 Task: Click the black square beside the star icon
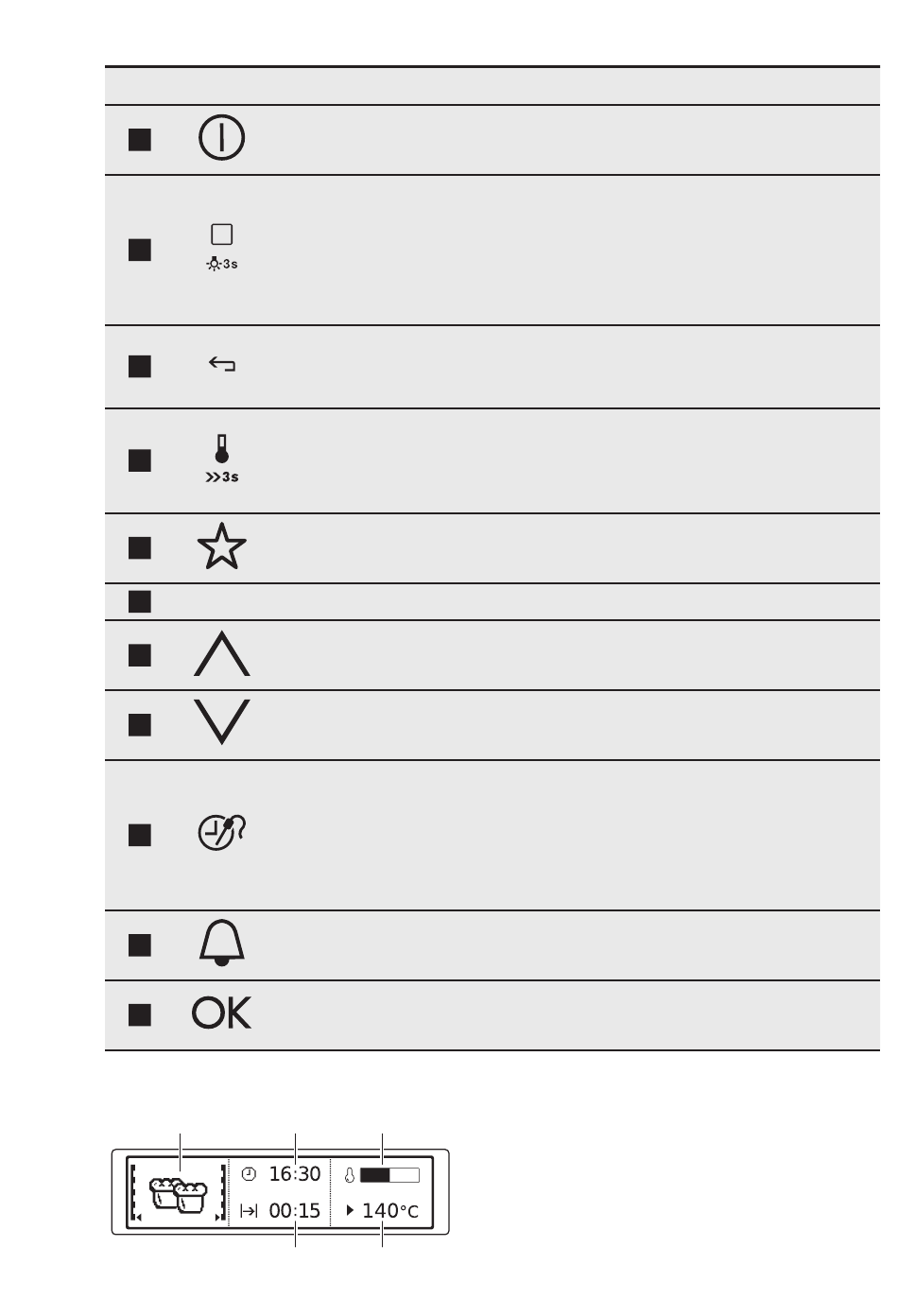(x=140, y=548)
